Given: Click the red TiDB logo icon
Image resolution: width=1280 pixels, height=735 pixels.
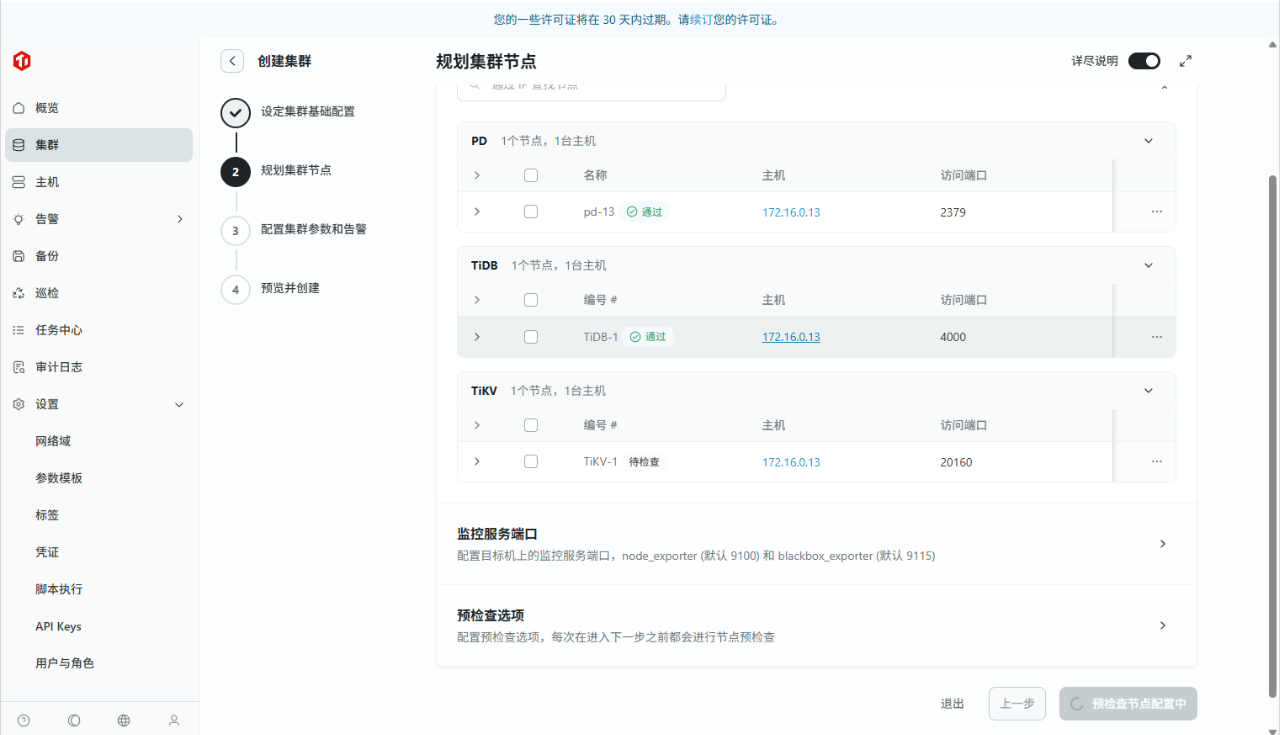Looking at the screenshot, I should click(21, 61).
